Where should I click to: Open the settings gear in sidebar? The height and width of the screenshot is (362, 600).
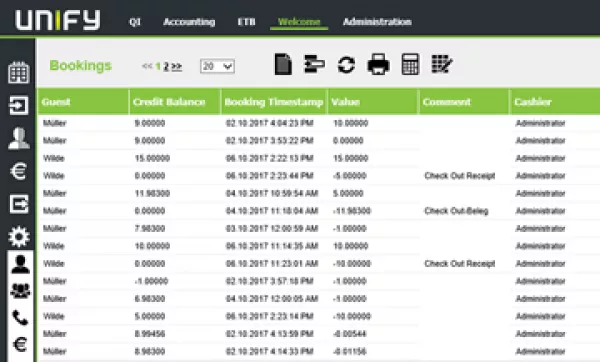(18, 236)
